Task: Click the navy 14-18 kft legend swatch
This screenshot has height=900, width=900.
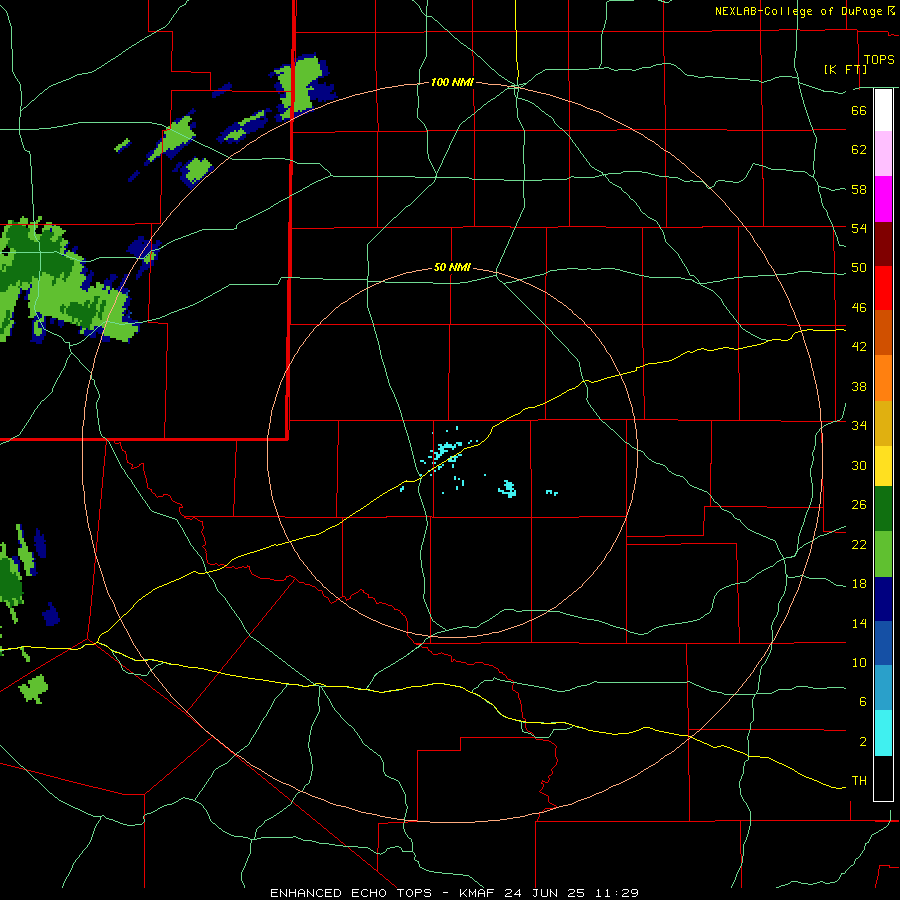Action: tap(883, 599)
